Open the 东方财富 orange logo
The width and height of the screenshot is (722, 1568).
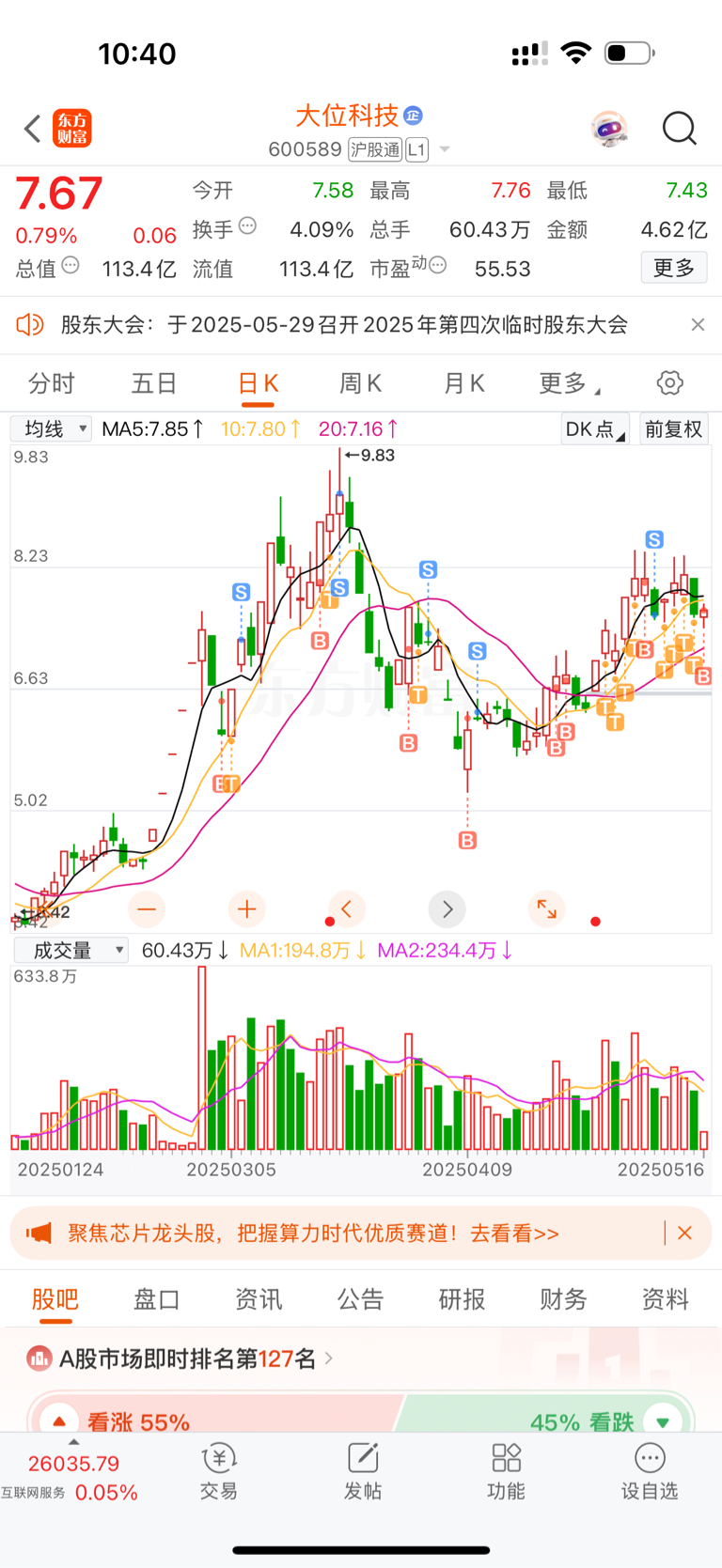pyautogui.click(x=72, y=129)
